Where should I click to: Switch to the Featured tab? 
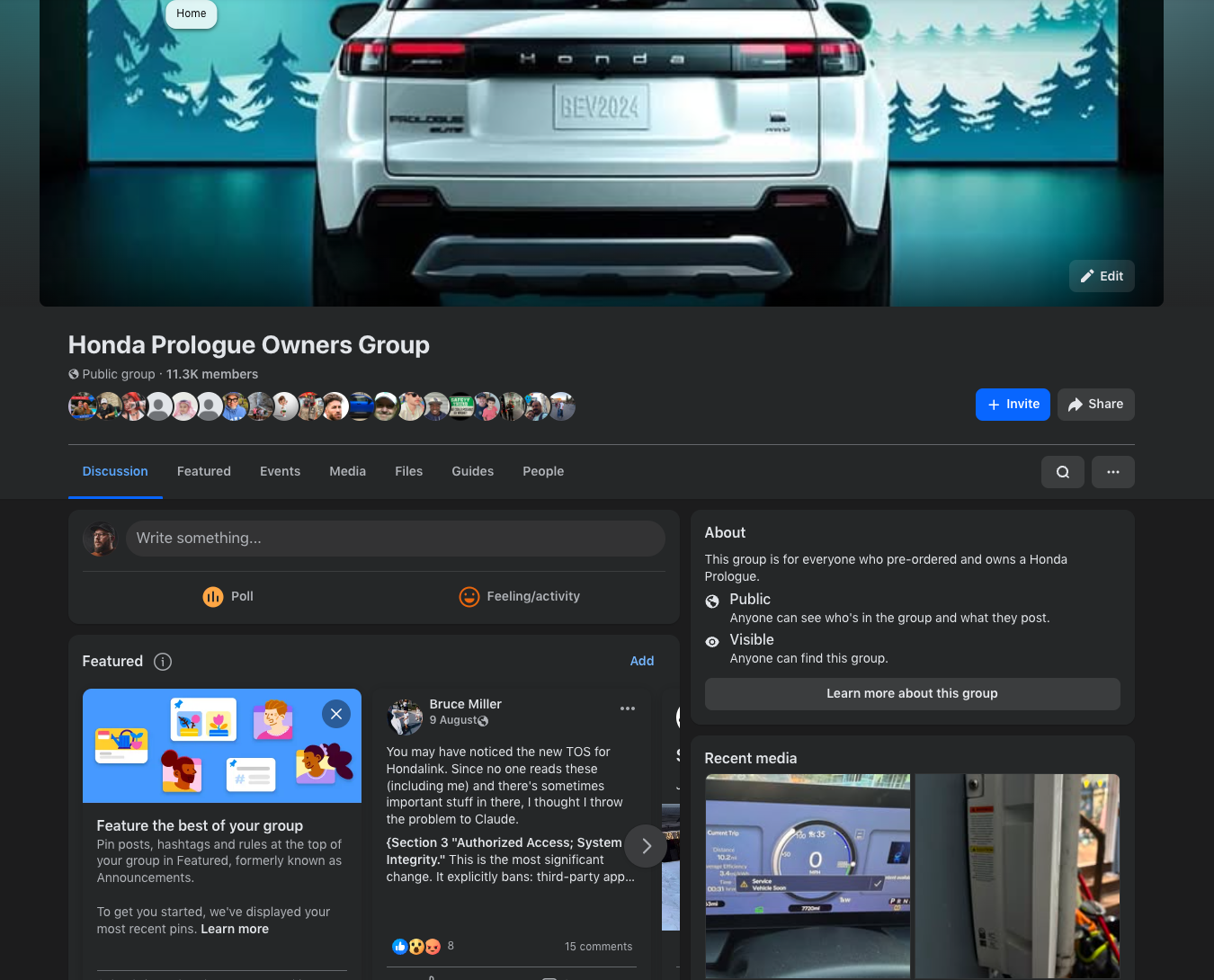(x=204, y=471)
